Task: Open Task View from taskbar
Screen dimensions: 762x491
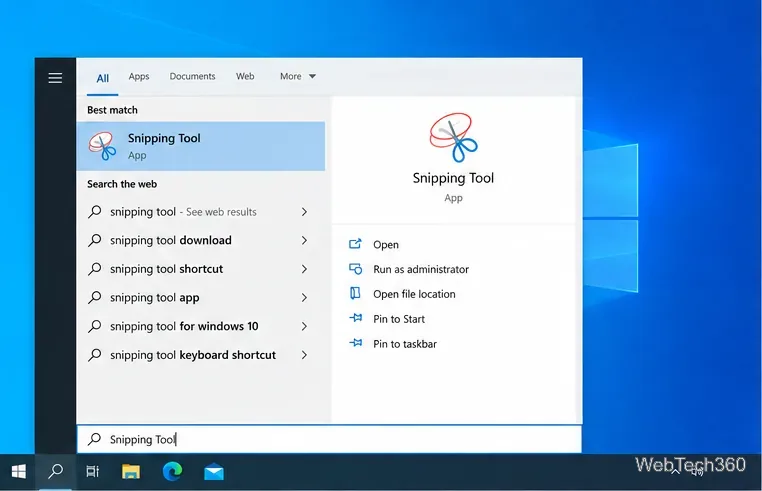Action: click(x=92, y=471)
